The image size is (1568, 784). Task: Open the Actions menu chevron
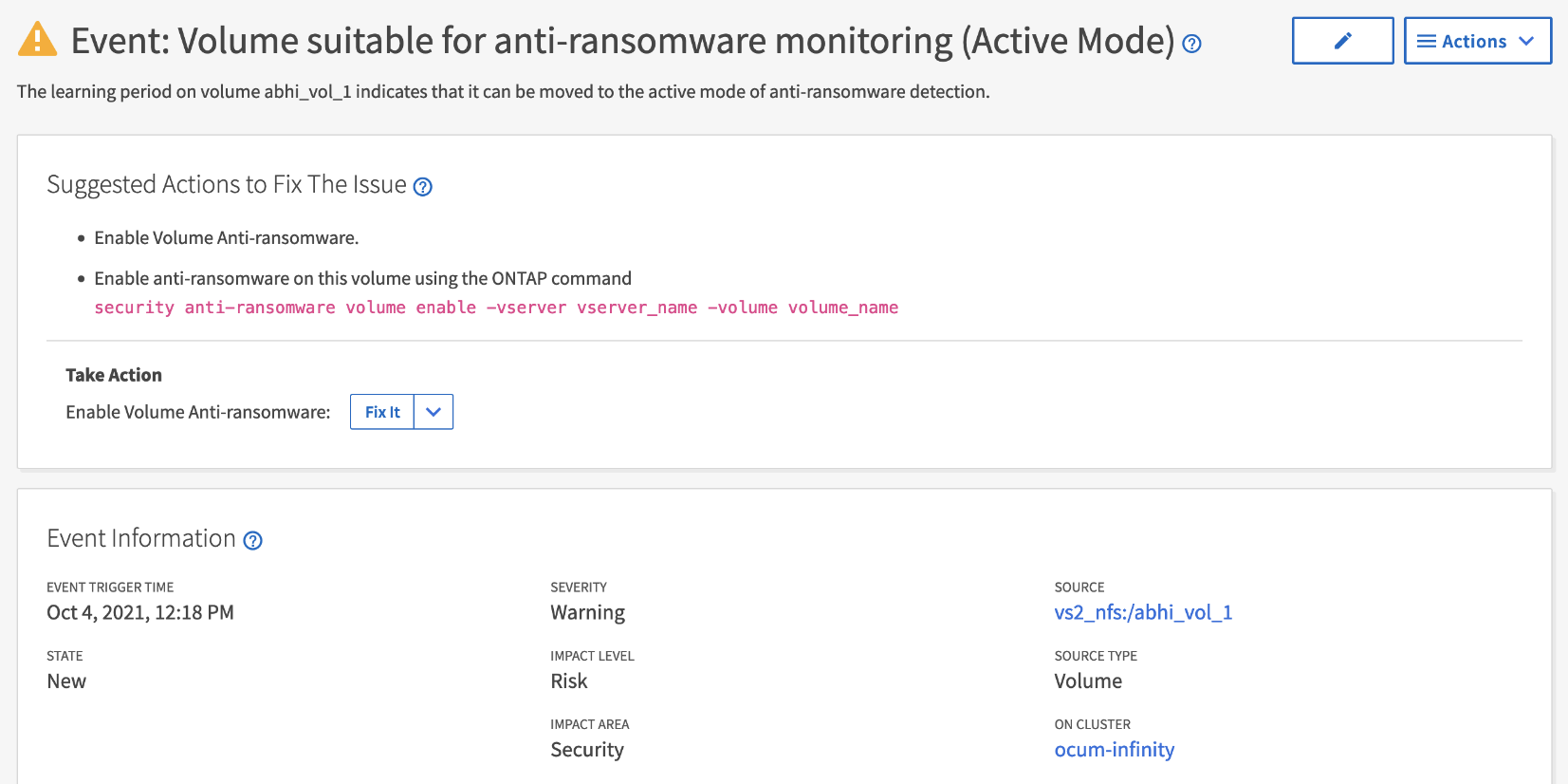click(x=1526, y=42)
